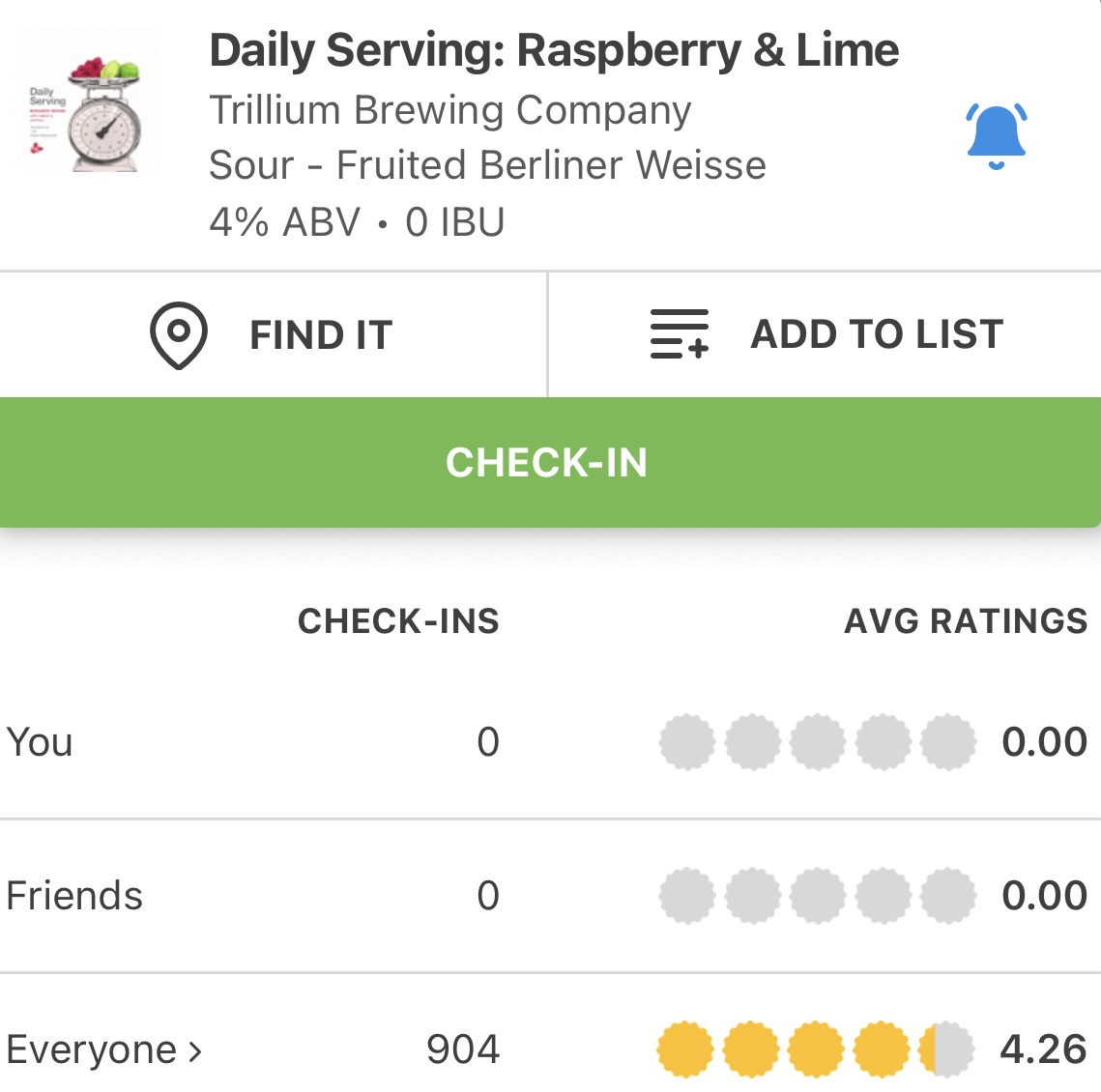
Task: Tap the Friends row label
Action: click(74, 896)
